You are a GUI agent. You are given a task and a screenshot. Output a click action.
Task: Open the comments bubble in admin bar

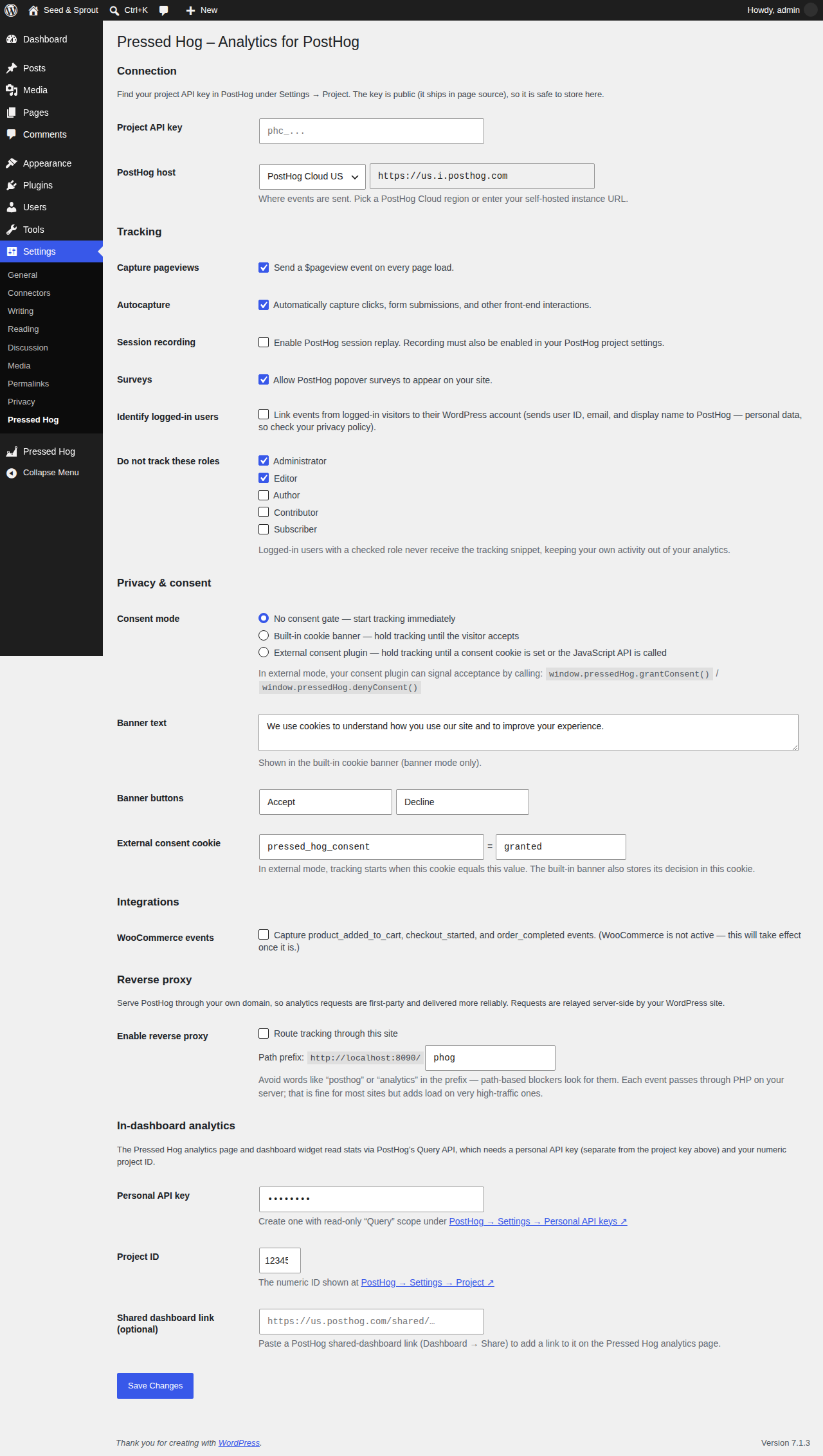[164, 10]
